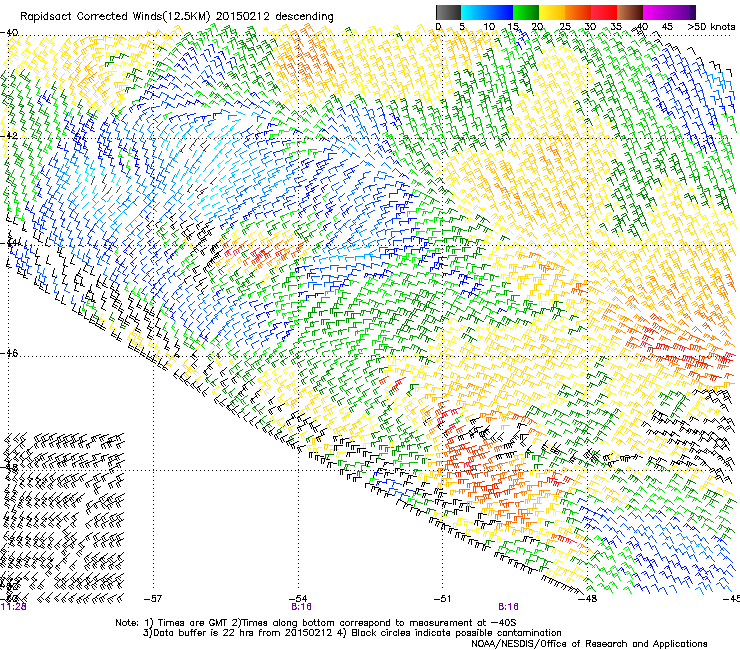Click the green 15-20 knots legend swatch

click(526, 12)
